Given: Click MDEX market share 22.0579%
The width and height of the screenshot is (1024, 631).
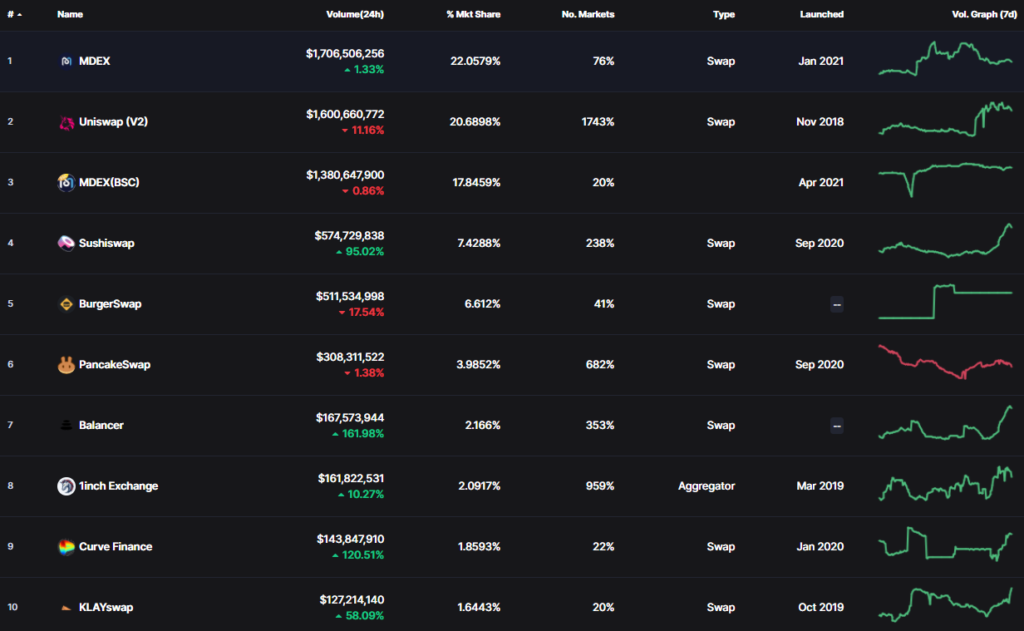Looking at the screenshot, I should tap(475, 61).
